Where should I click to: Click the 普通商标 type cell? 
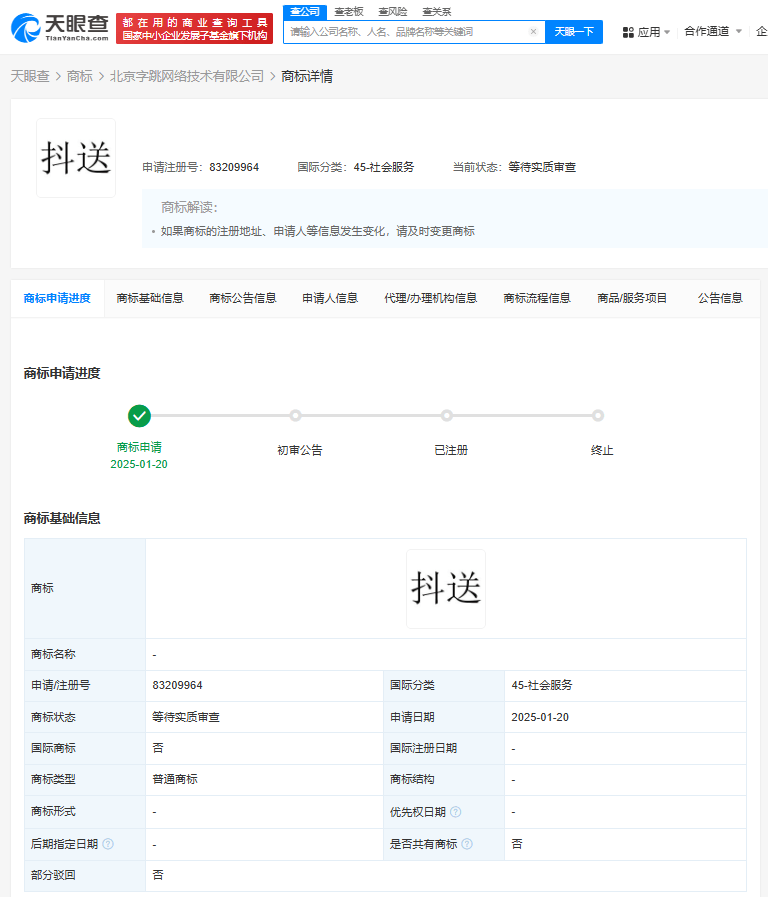click(x=264, y=779)
